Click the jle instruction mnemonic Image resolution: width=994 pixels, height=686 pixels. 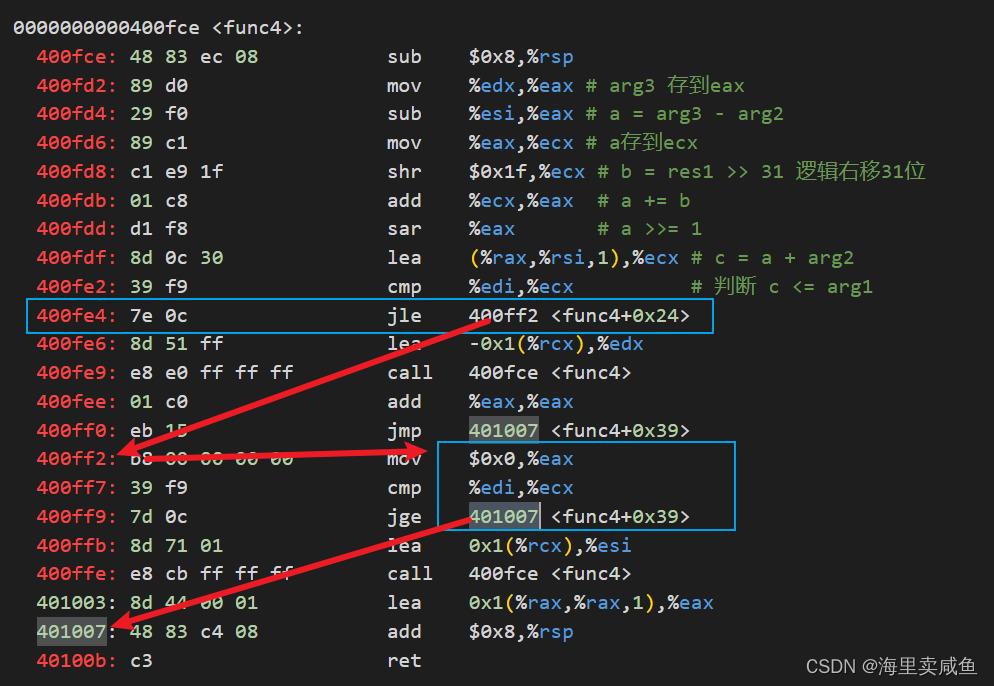pyautogui.click(x=404, y=316)
